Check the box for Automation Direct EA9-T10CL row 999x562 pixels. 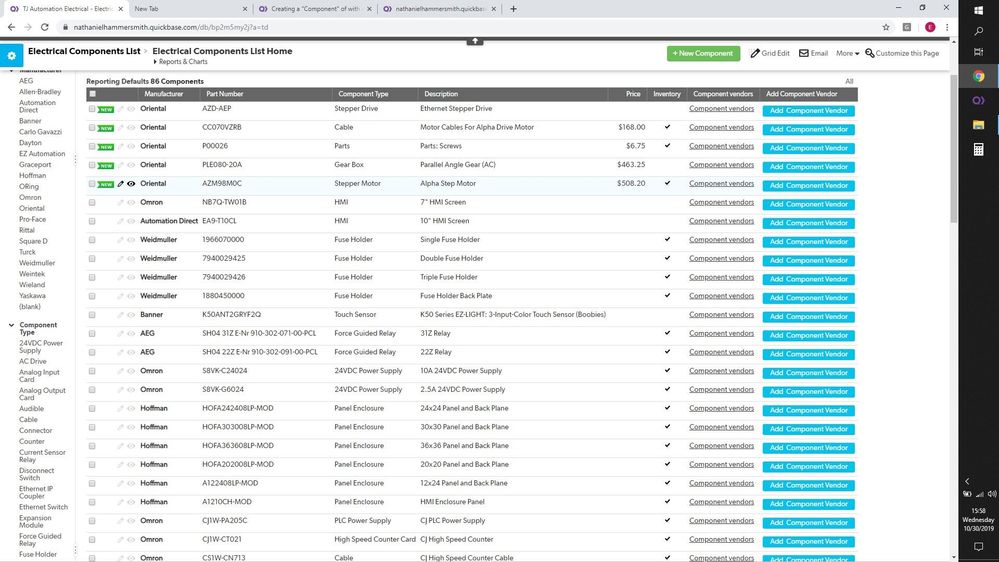pyautogui.click(x=92, y=221)
